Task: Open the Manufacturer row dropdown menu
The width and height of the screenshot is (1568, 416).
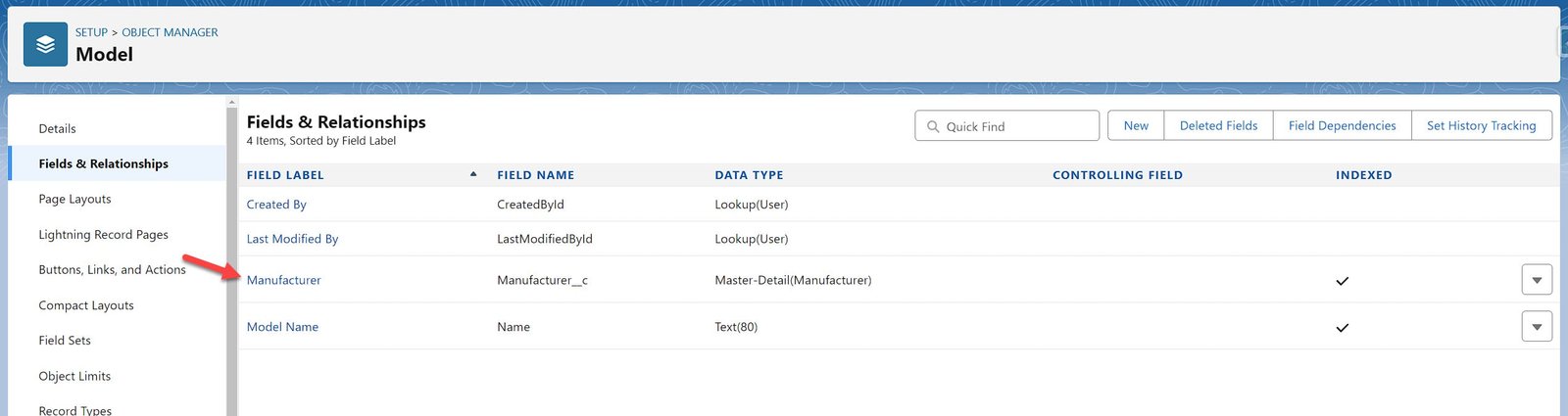Action: (1537, 280)
